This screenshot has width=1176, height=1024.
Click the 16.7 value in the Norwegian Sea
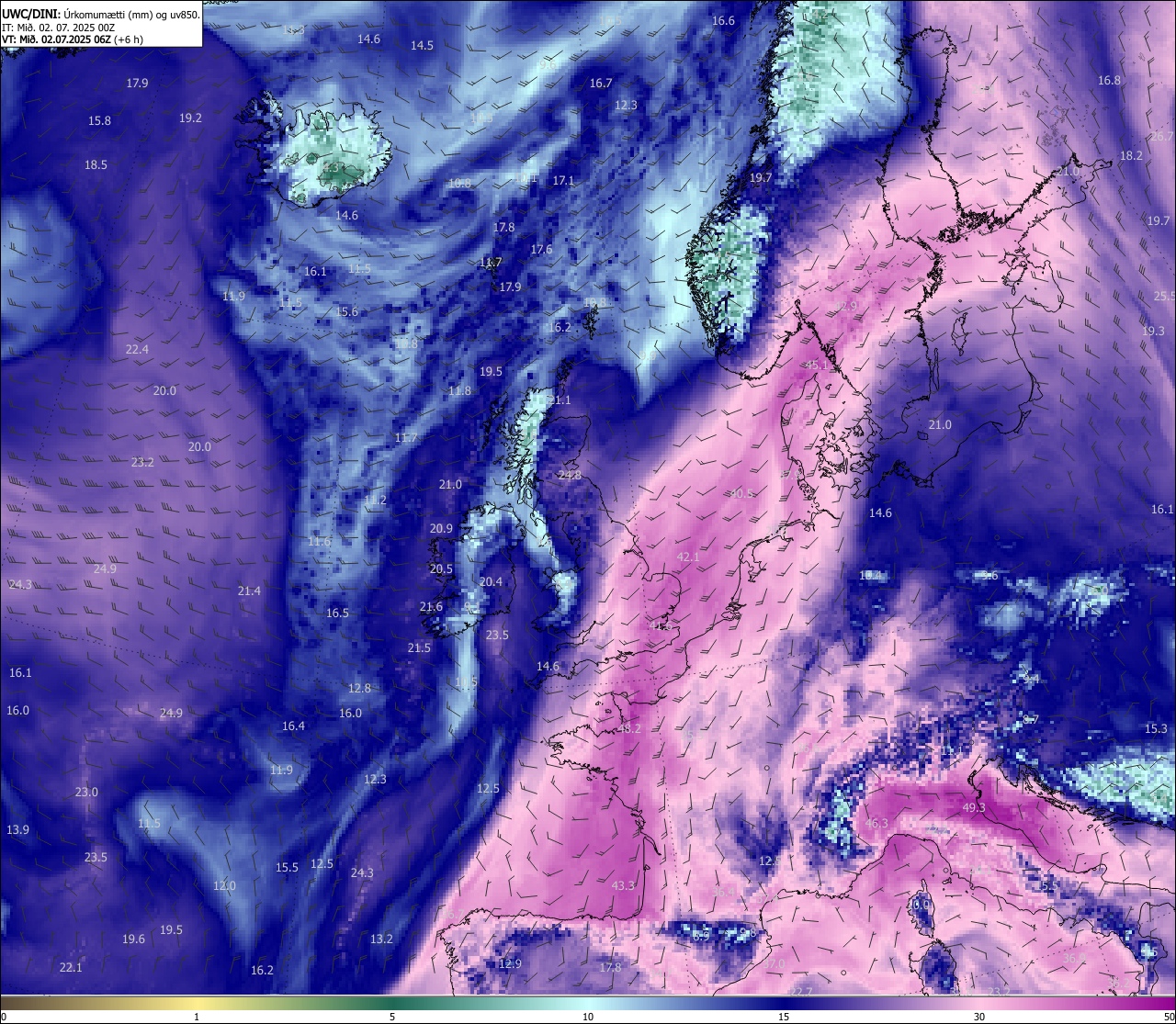coord(600,83)
